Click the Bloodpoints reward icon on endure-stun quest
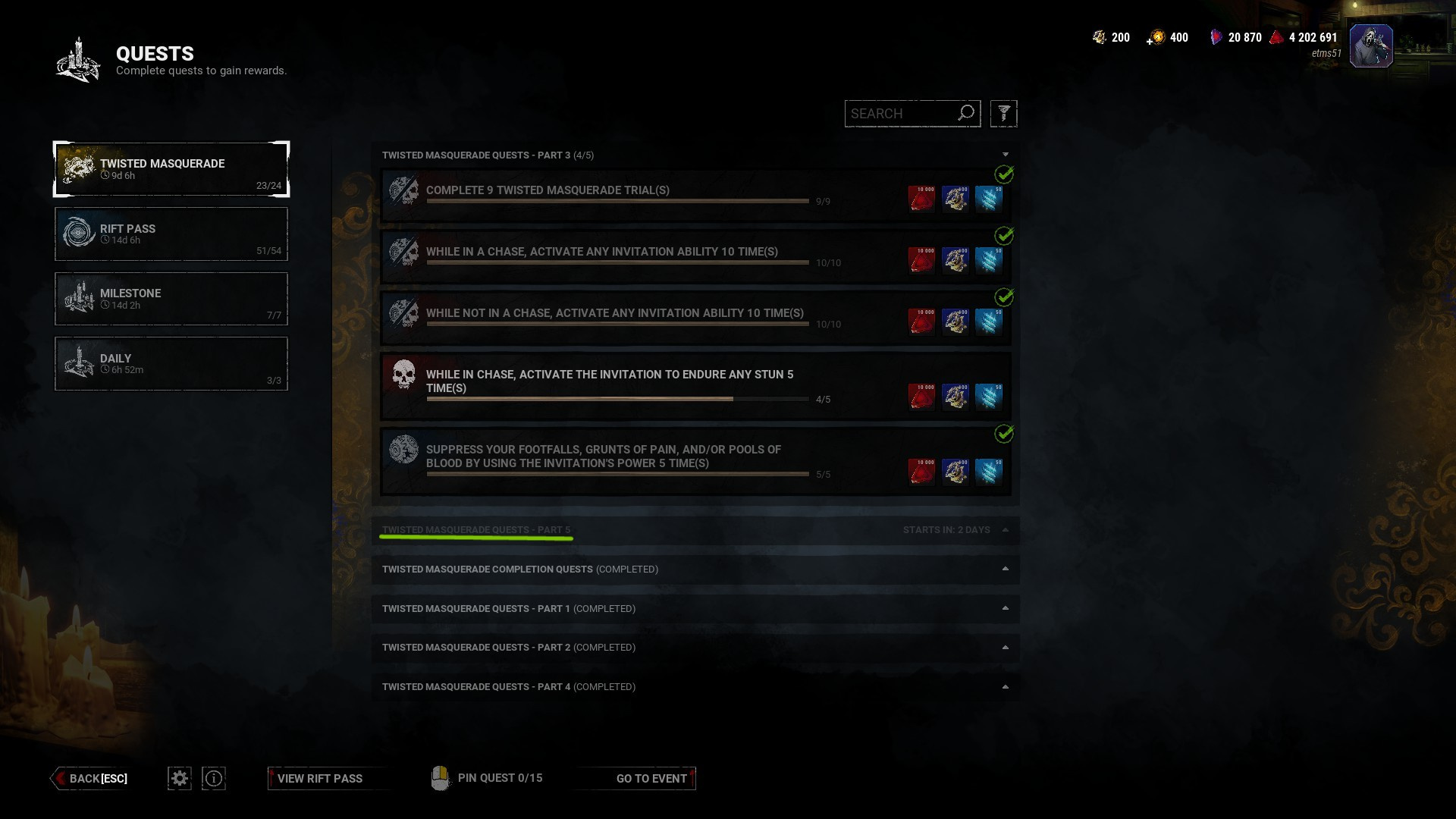This screenshot has width=1456, height=819. pyautogui.click(x=921, y=396)
